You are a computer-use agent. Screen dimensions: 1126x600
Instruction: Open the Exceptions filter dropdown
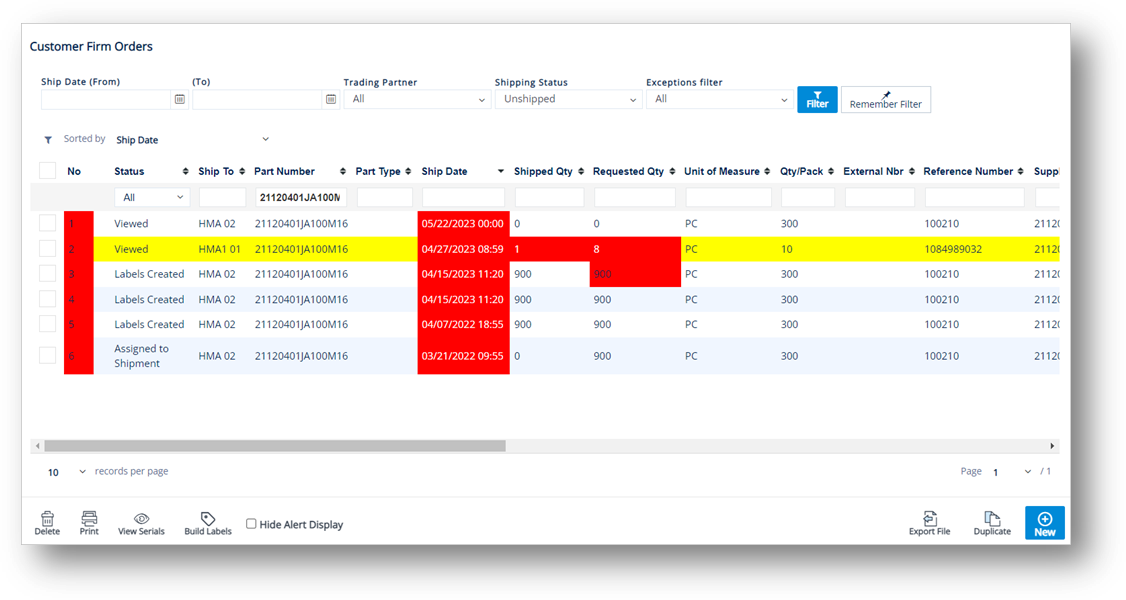720,99
